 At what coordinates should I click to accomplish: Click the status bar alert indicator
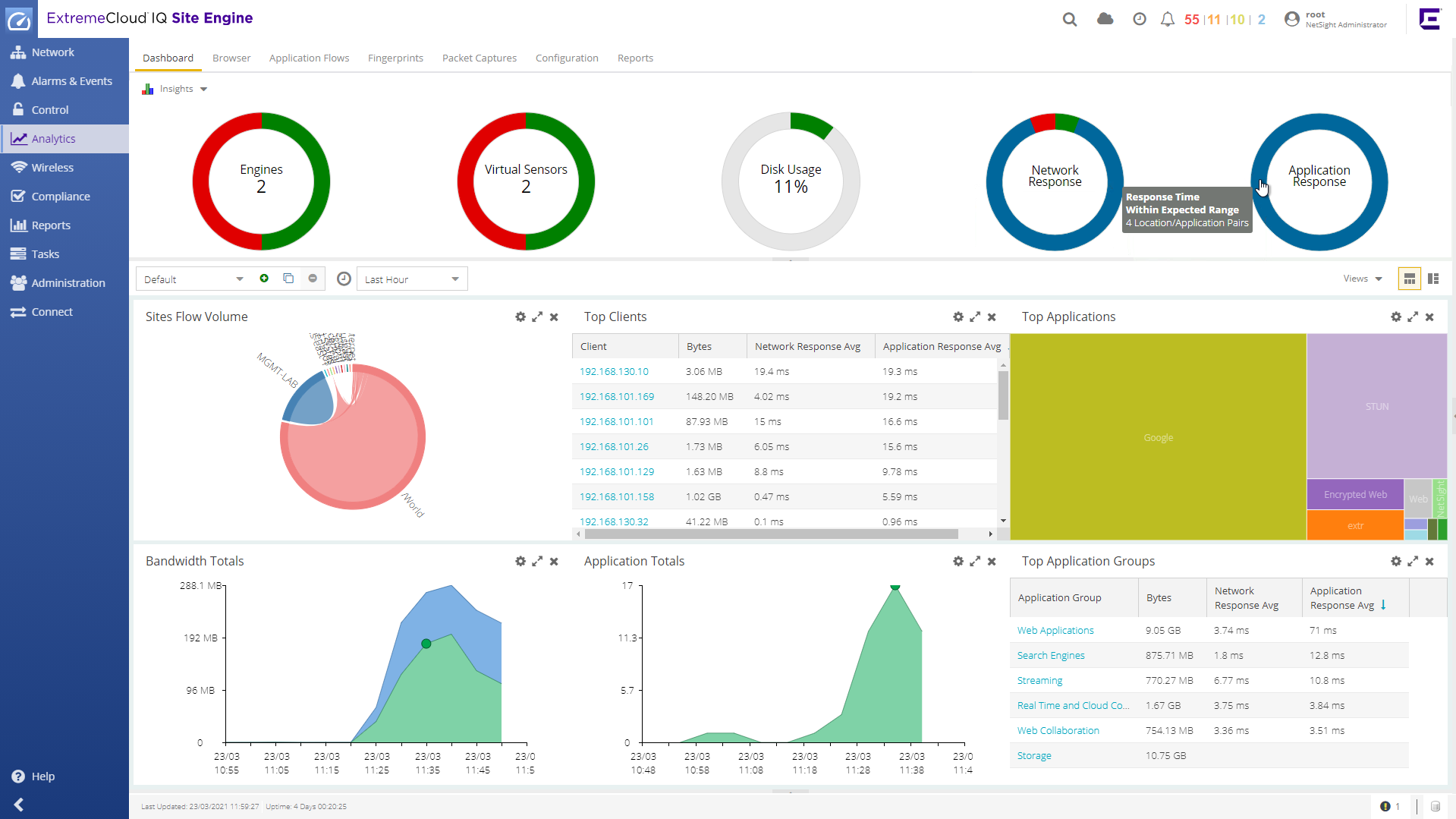(1390, 806)
